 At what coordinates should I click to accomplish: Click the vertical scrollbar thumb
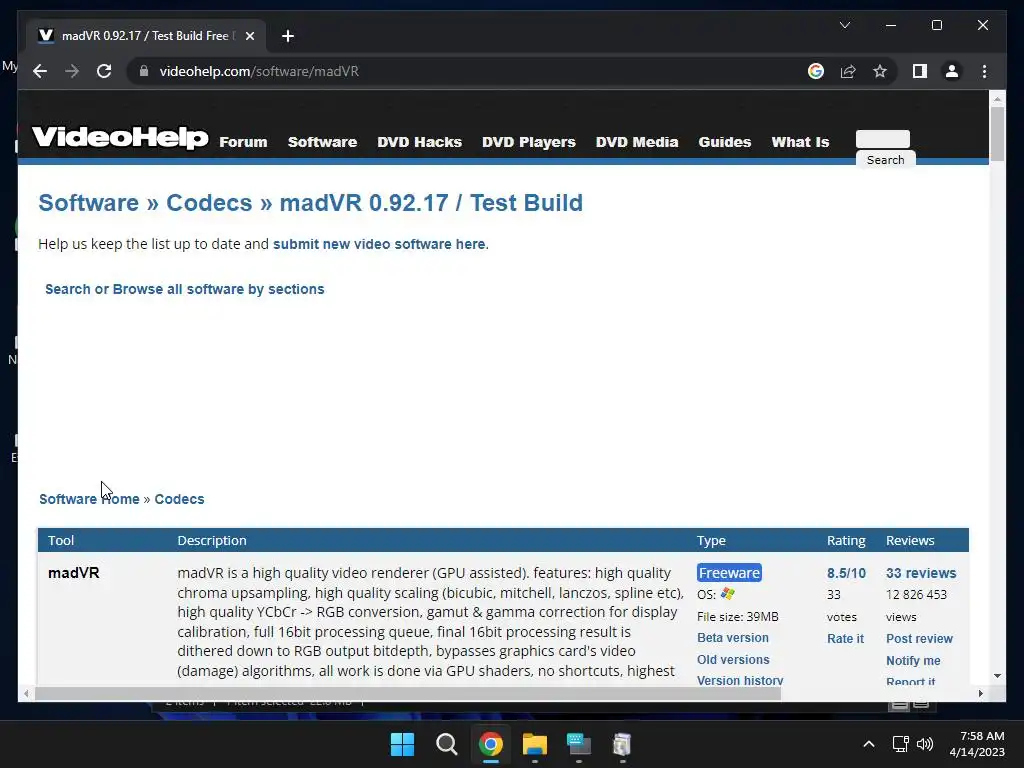pos(997,133)
